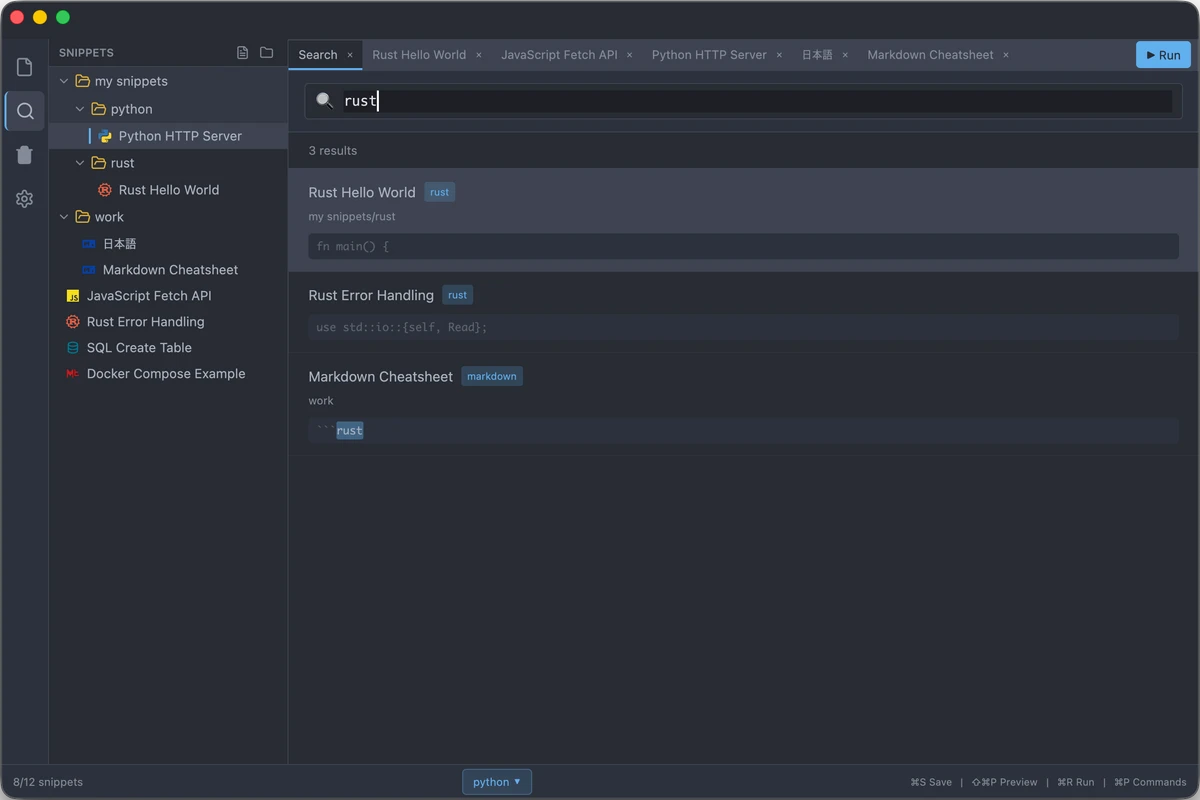Click Rust icon beside Rust Hello World
The height and width of the screenshot is (800, 1200).
point(105,190)
